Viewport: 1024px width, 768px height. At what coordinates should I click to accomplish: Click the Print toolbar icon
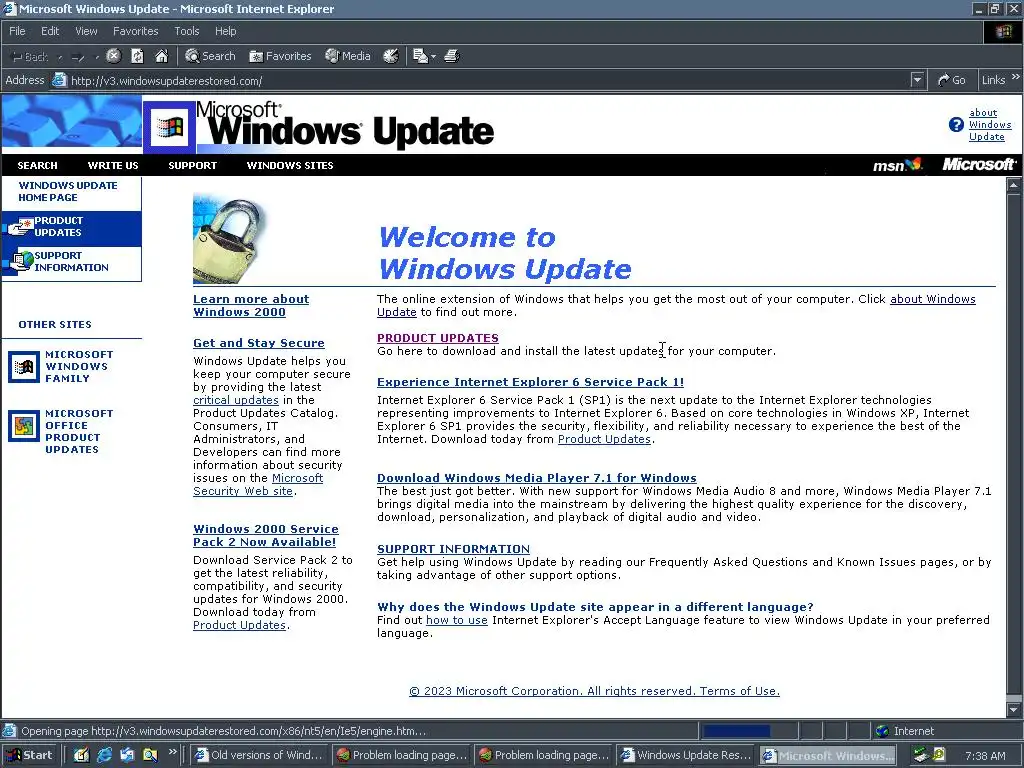(x=451, y=56)
